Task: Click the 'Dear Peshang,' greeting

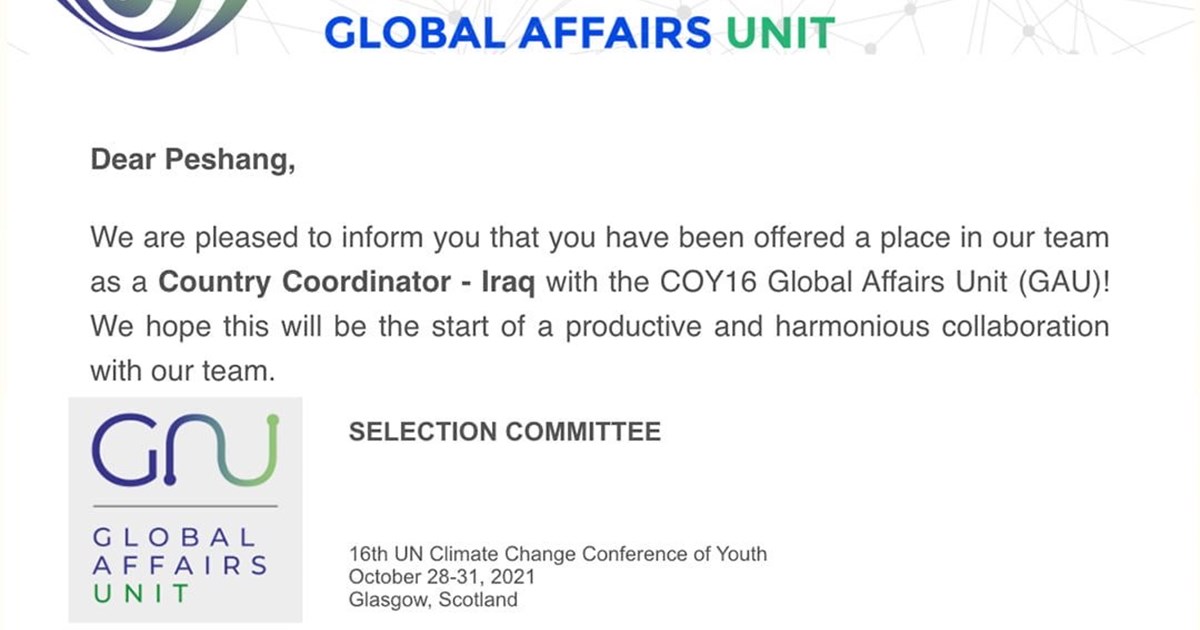Action: [x=192, y=159]
